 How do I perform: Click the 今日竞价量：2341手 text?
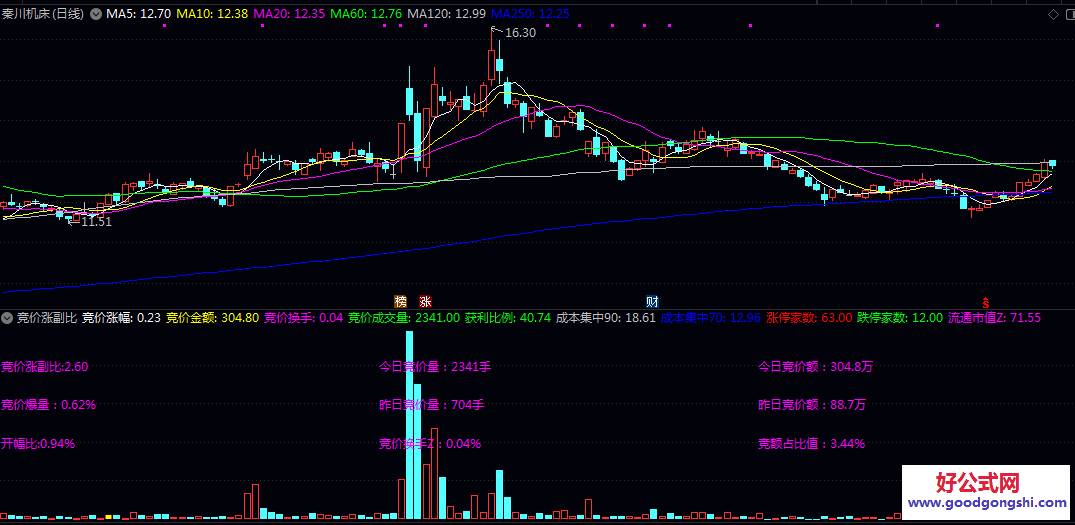click(435, 367)
